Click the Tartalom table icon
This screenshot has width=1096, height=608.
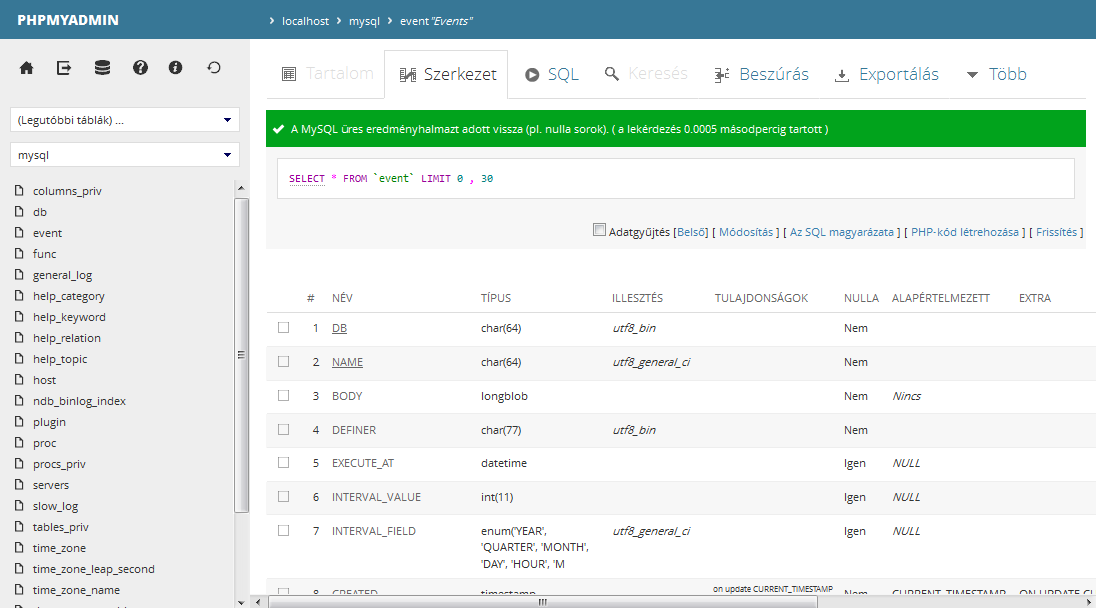pos(289,74)
